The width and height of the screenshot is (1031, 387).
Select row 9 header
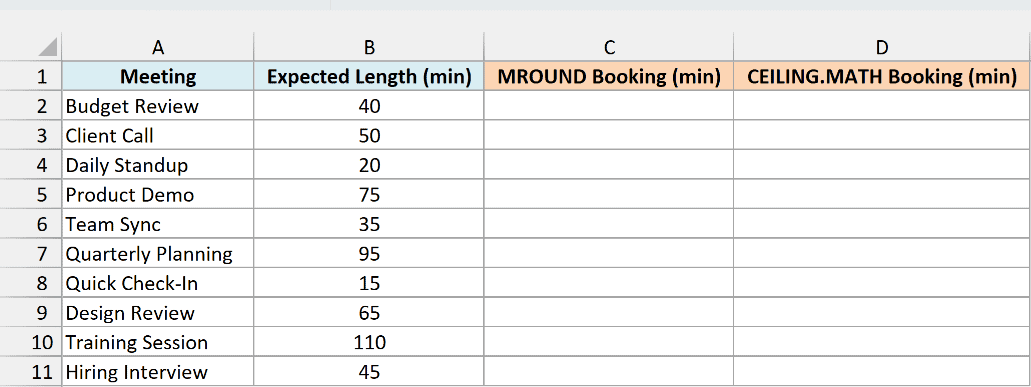point(31,313)
